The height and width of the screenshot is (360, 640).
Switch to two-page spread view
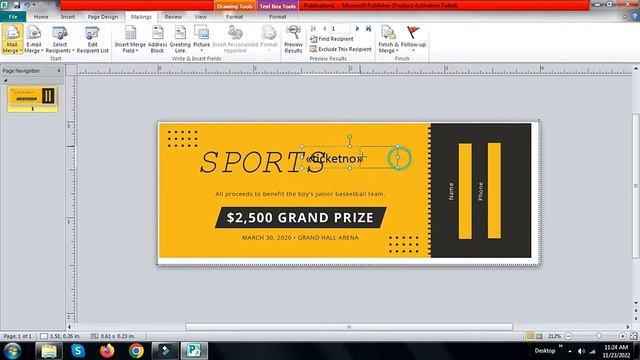(539, 336)
